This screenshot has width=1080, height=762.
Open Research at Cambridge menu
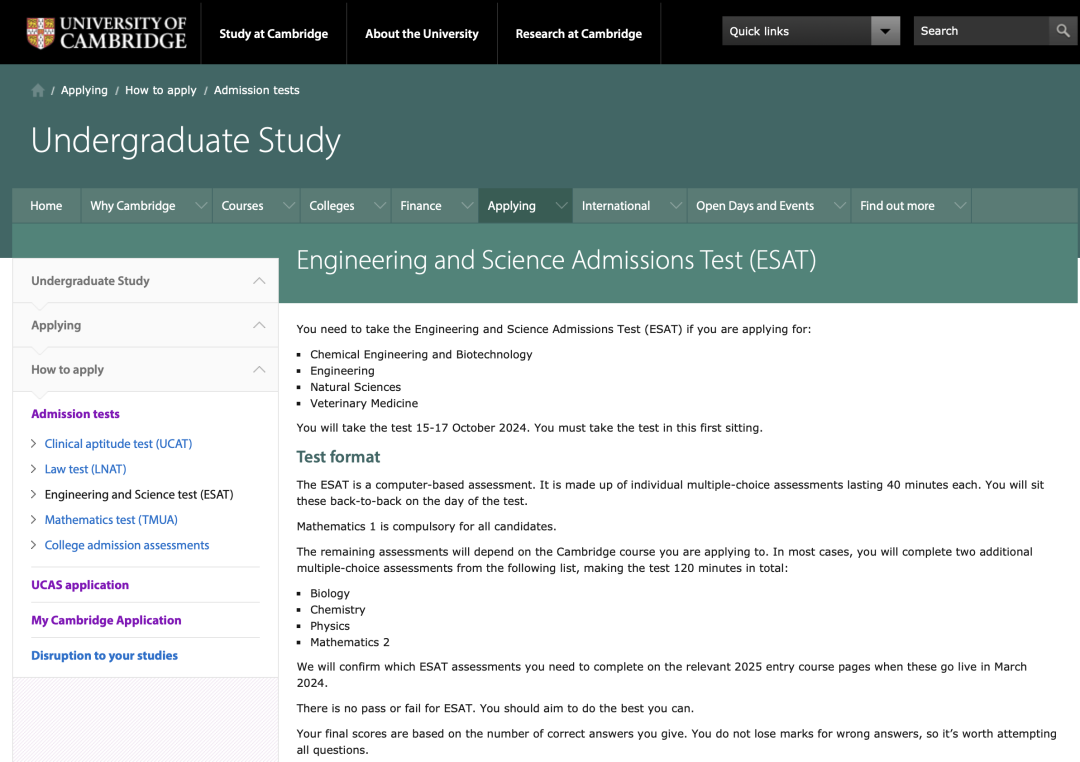(x=579, y=34)
